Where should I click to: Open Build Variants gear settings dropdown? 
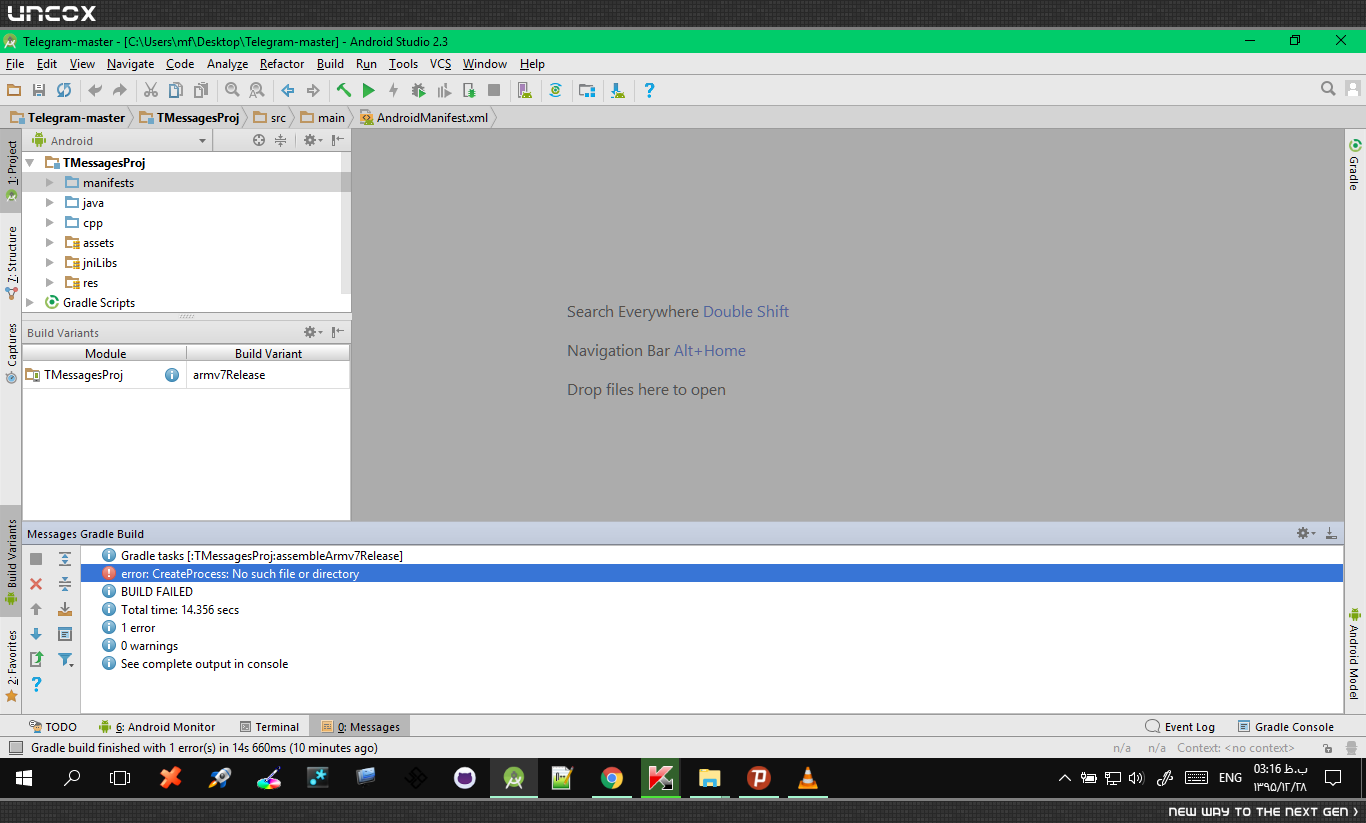312,332
